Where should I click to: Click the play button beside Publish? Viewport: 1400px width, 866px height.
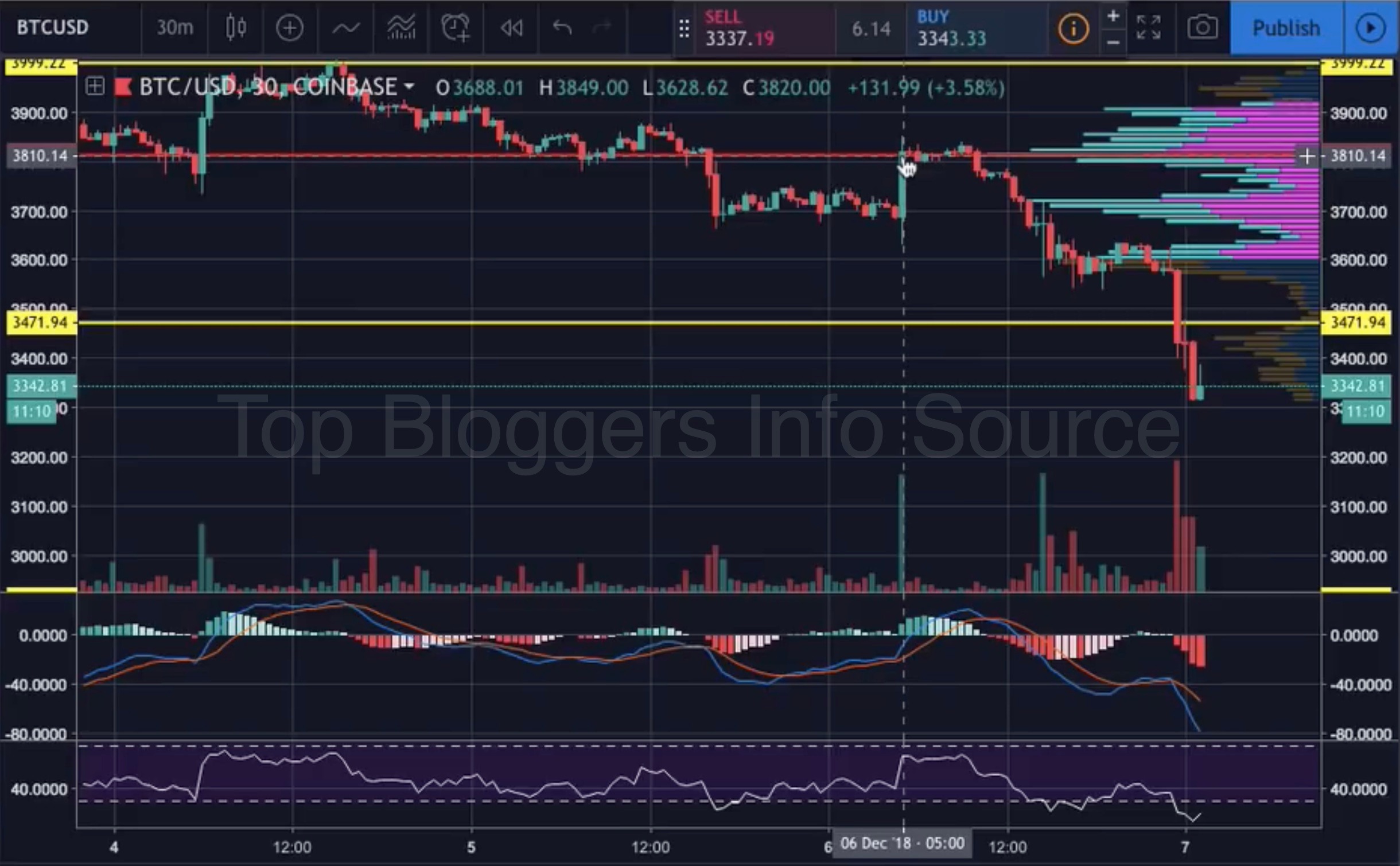pos(1370,28)
